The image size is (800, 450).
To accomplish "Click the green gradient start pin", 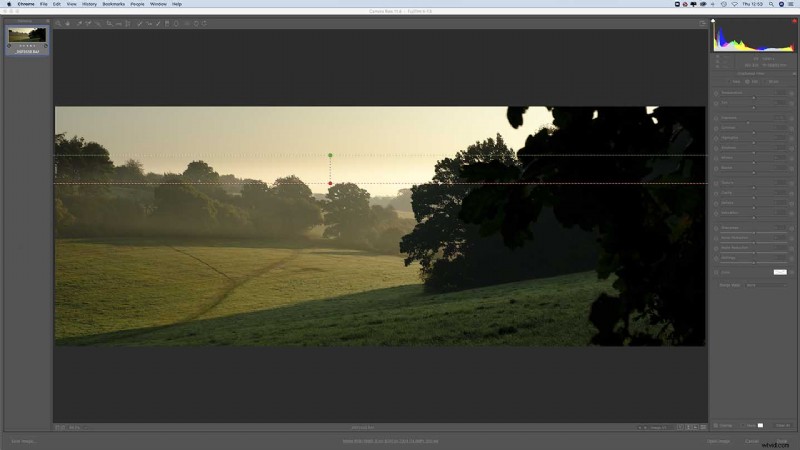I will tap(330, 155).
